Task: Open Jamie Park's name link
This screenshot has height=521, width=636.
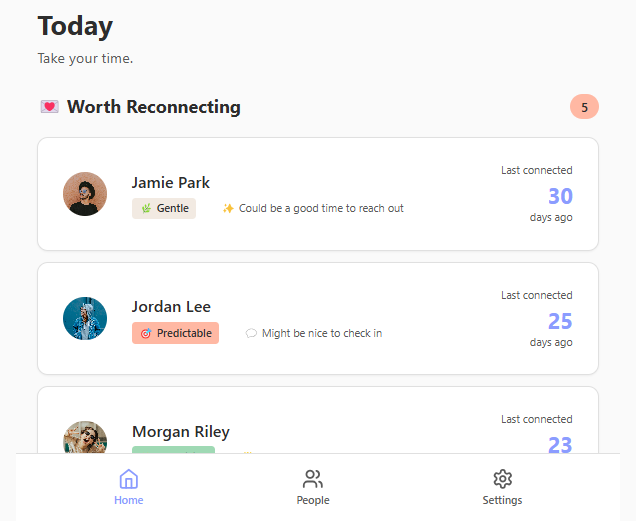Action: click(x=171, y=183)
